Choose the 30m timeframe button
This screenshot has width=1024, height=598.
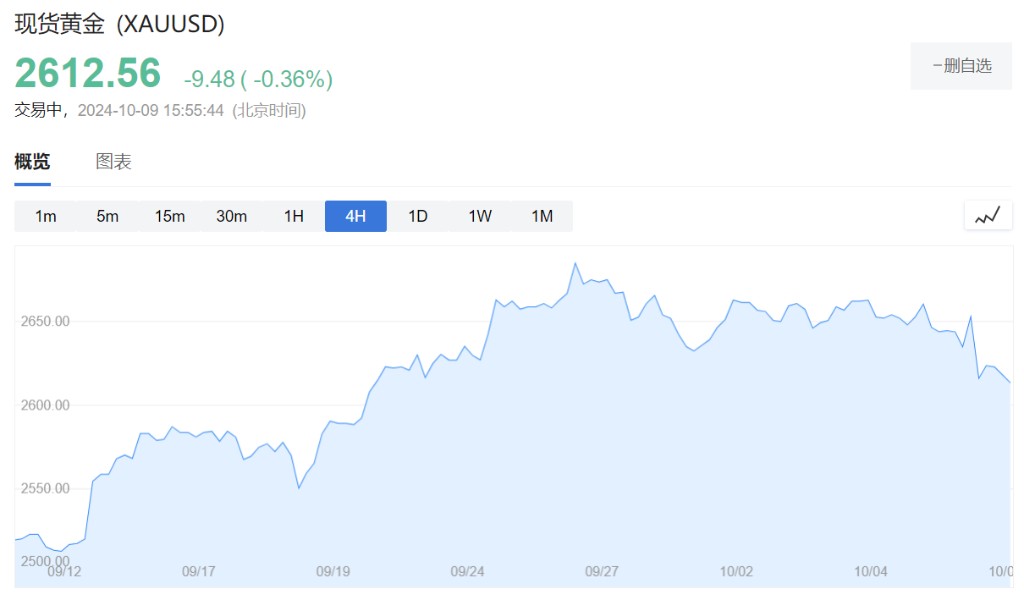click(232, 216)
